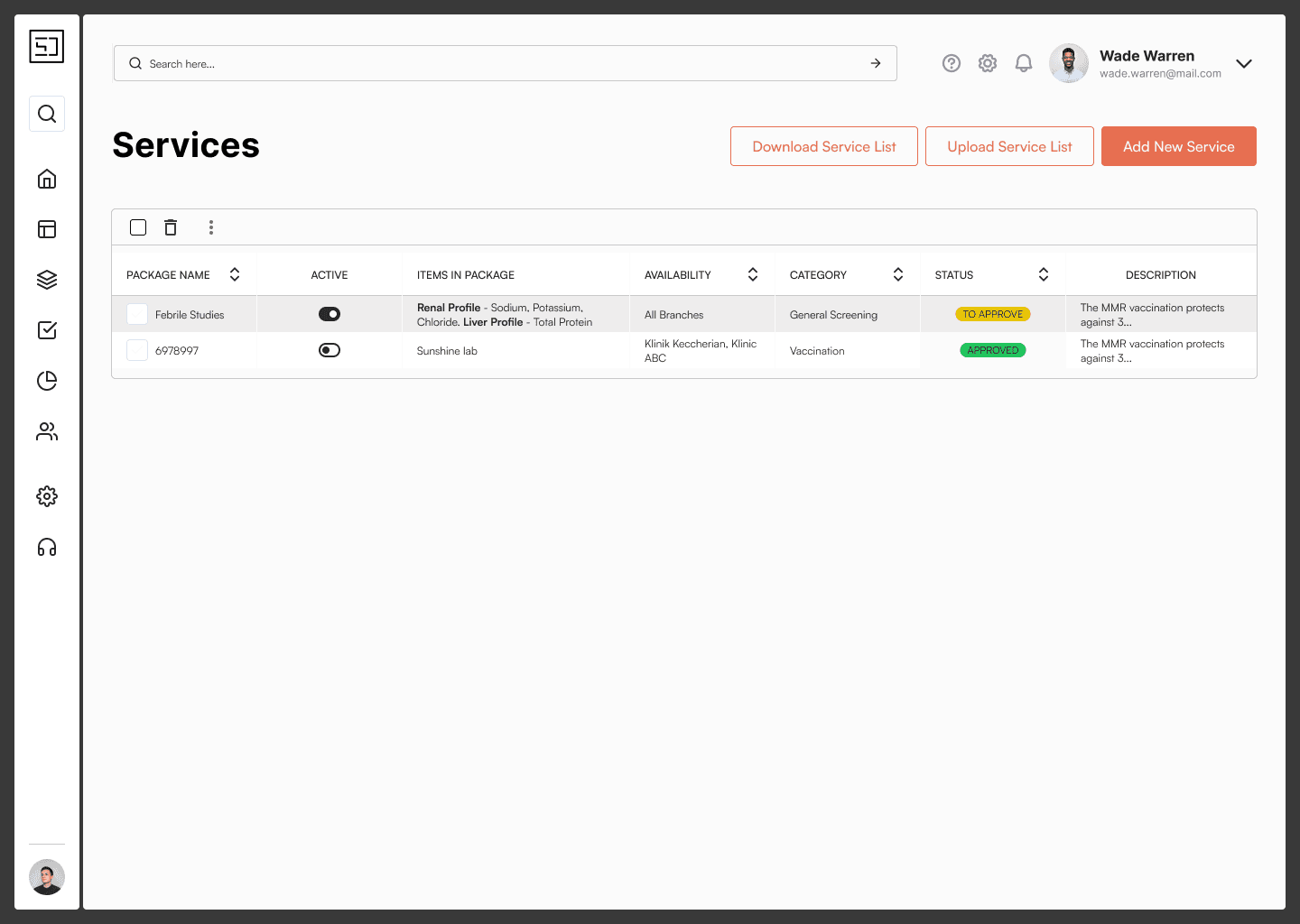Contact support via the headphones icon
1300x924 pixels.
pyautogui.click(x=46, y=547)
